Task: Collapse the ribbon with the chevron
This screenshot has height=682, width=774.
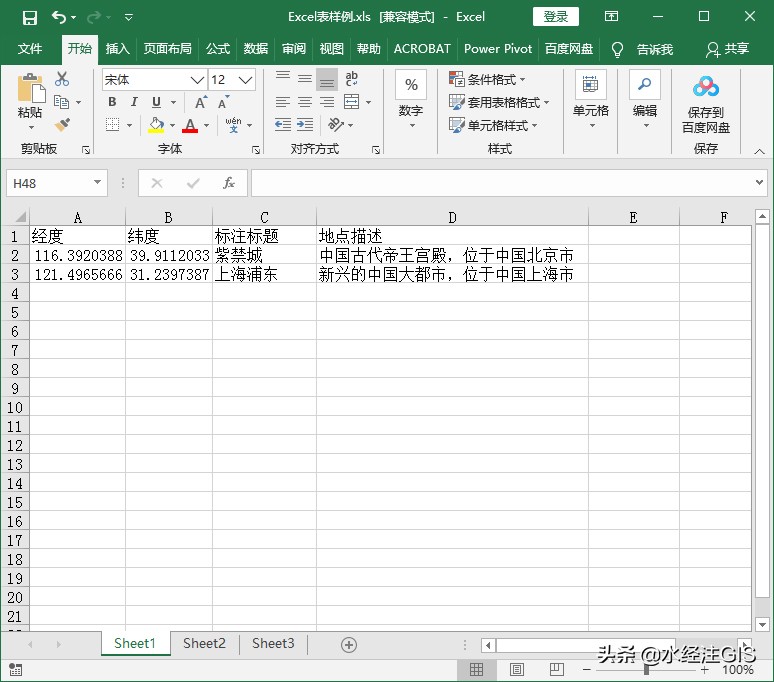Action: coord(759,152)
